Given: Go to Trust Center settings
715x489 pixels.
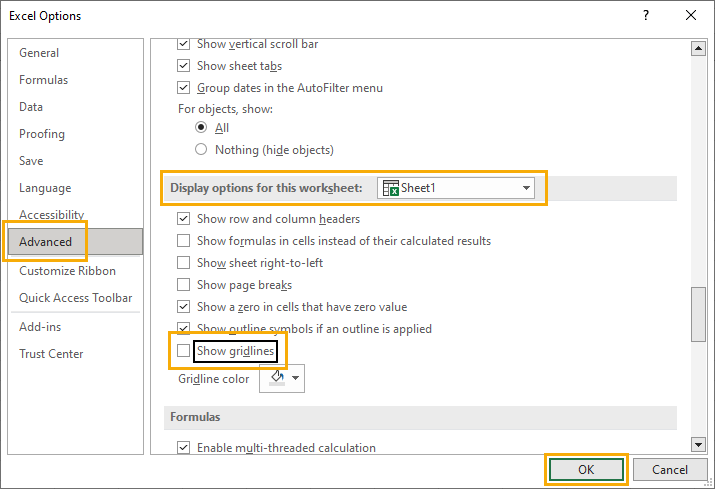Looking at the screenshot, I should tap(51, 354).
